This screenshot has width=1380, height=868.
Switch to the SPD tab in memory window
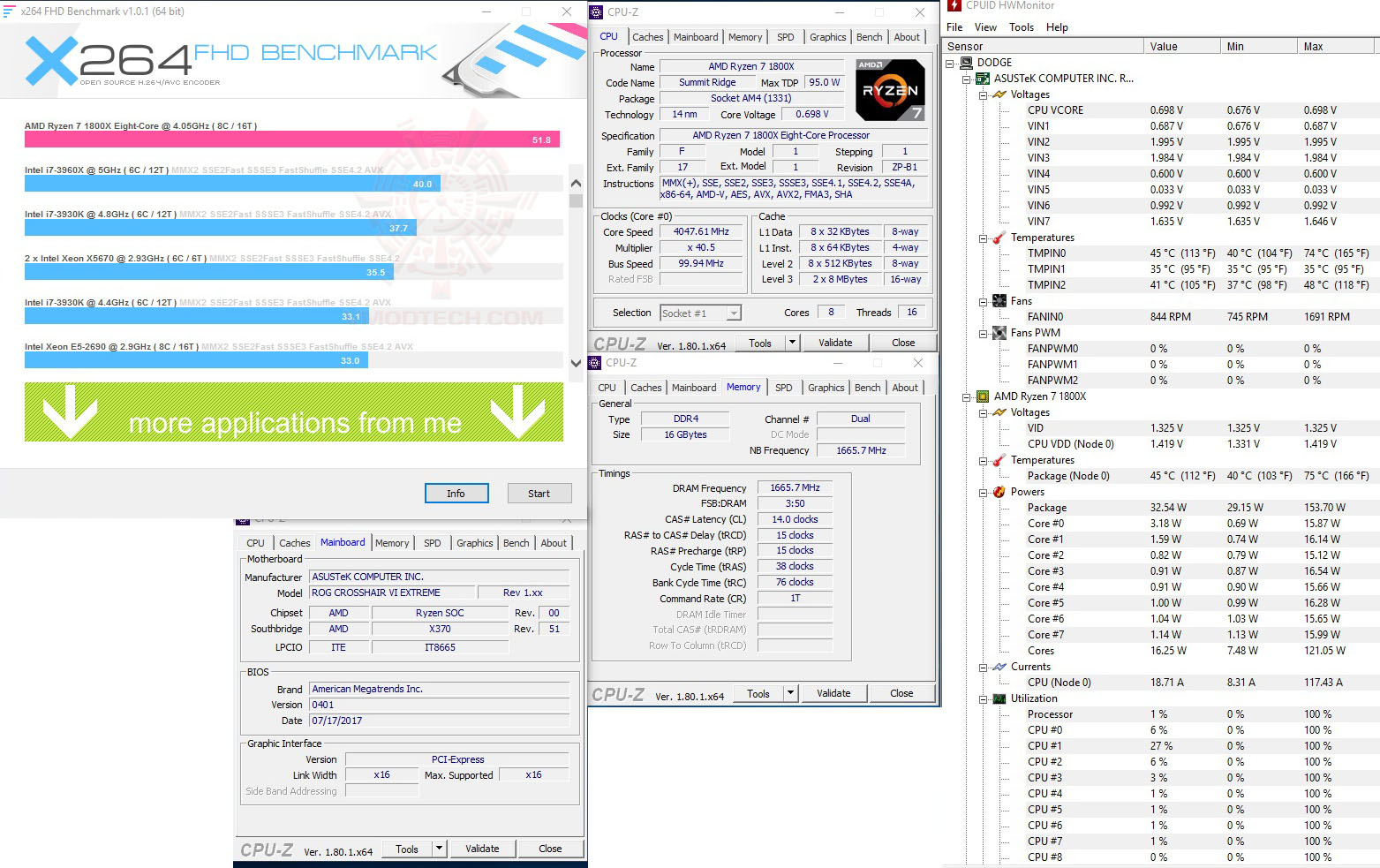784,387
